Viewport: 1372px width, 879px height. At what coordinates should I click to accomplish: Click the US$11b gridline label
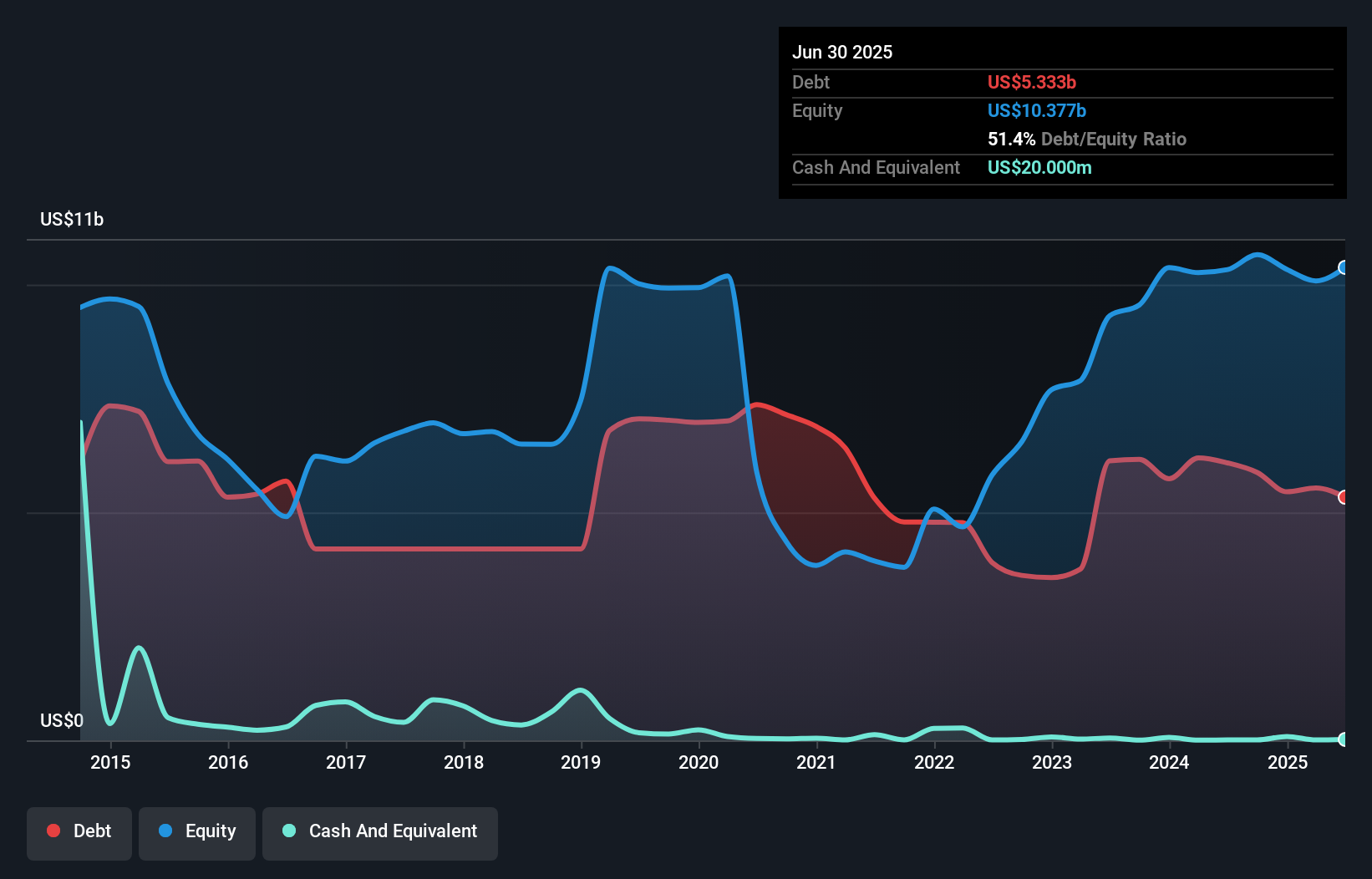click(x=72, y=220)
